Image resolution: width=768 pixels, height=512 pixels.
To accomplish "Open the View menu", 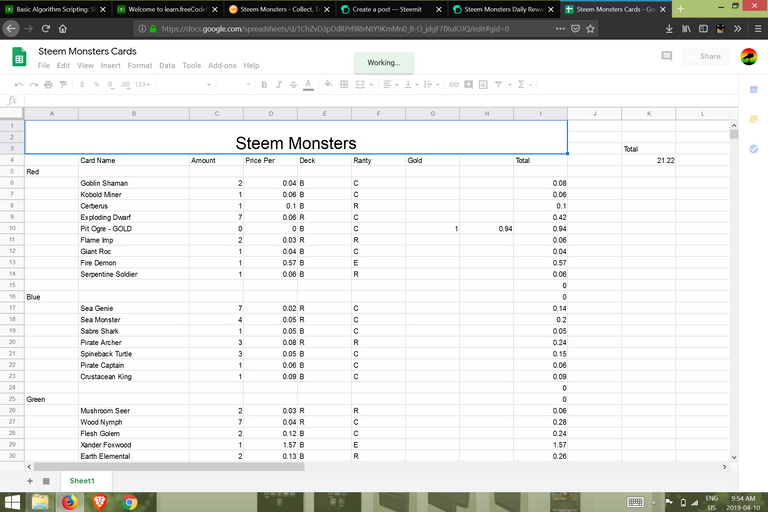I will pos(85,66).
